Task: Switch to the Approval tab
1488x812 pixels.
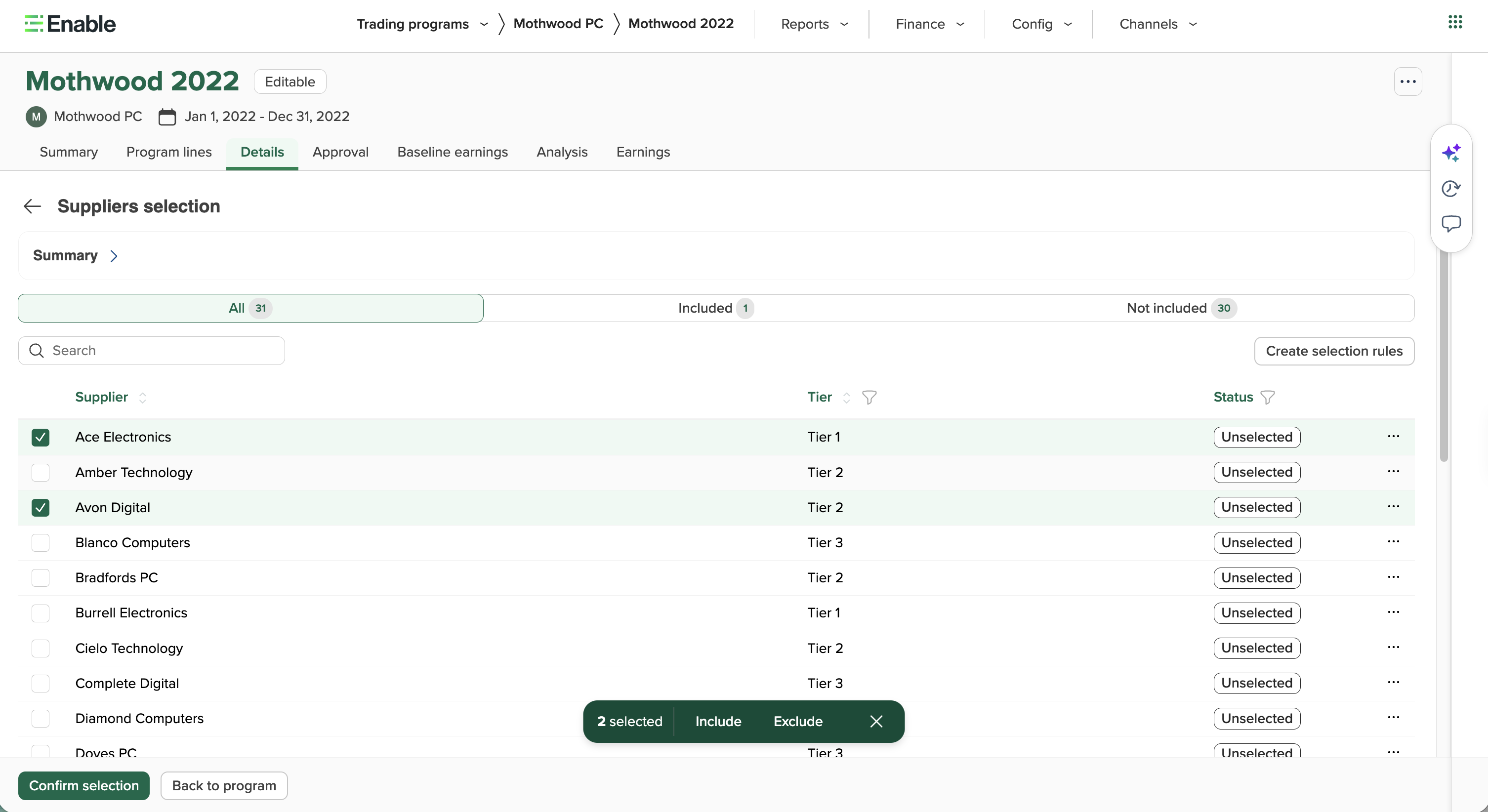Action: 340,152
